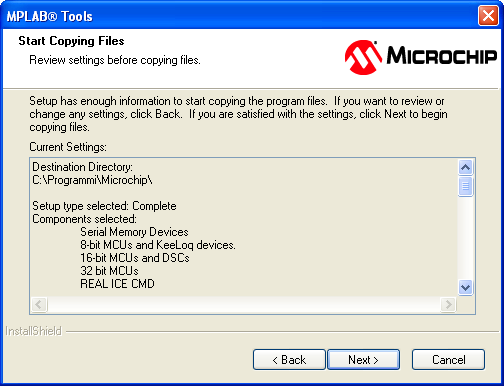This screenshot has height=386, width=504.
Task: Click the settings list scroll-down arrow
Action: 465,287
